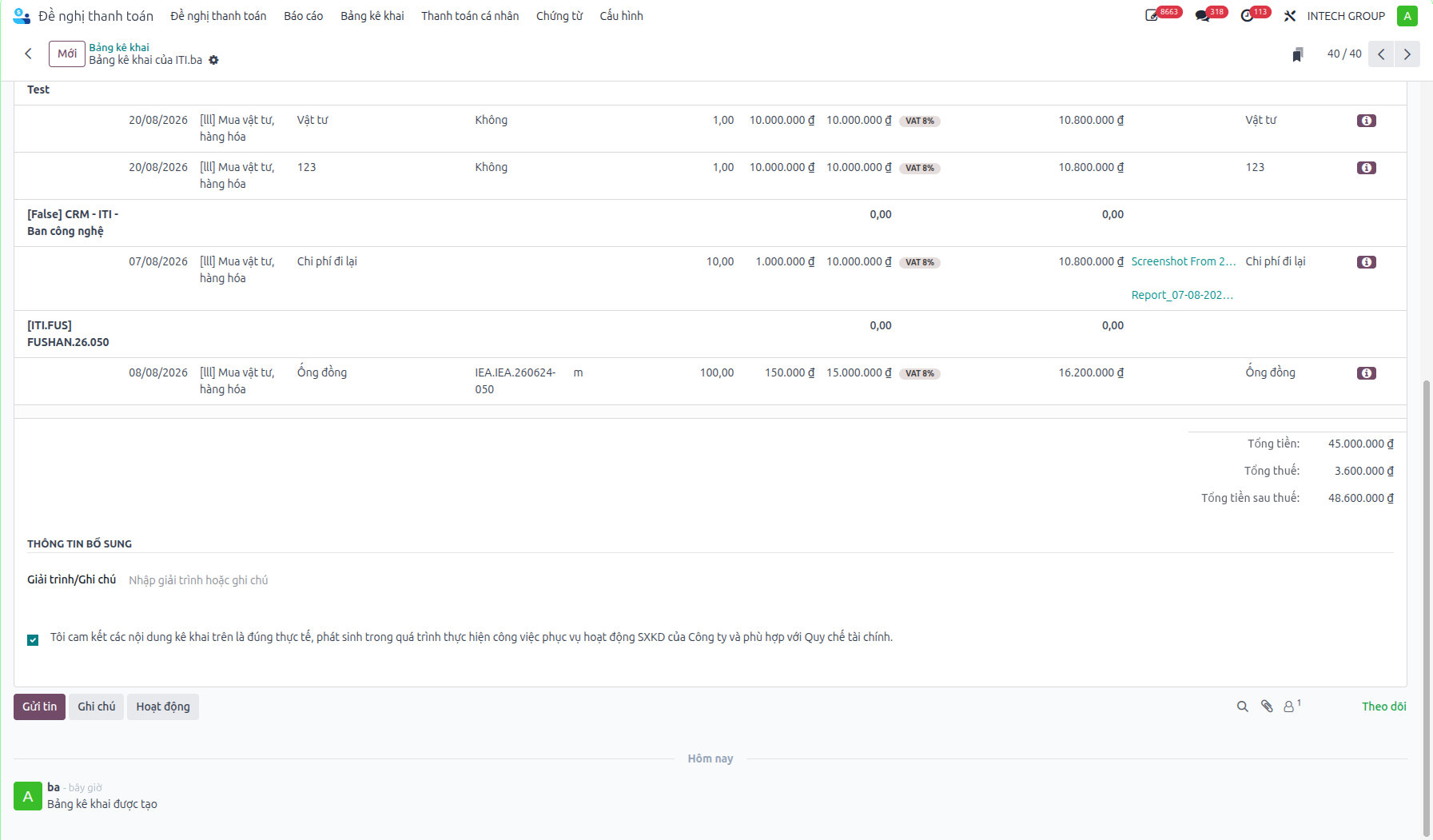Click the Theo dõi link
Screen dimensions: 1433x840
(1384, 707)
